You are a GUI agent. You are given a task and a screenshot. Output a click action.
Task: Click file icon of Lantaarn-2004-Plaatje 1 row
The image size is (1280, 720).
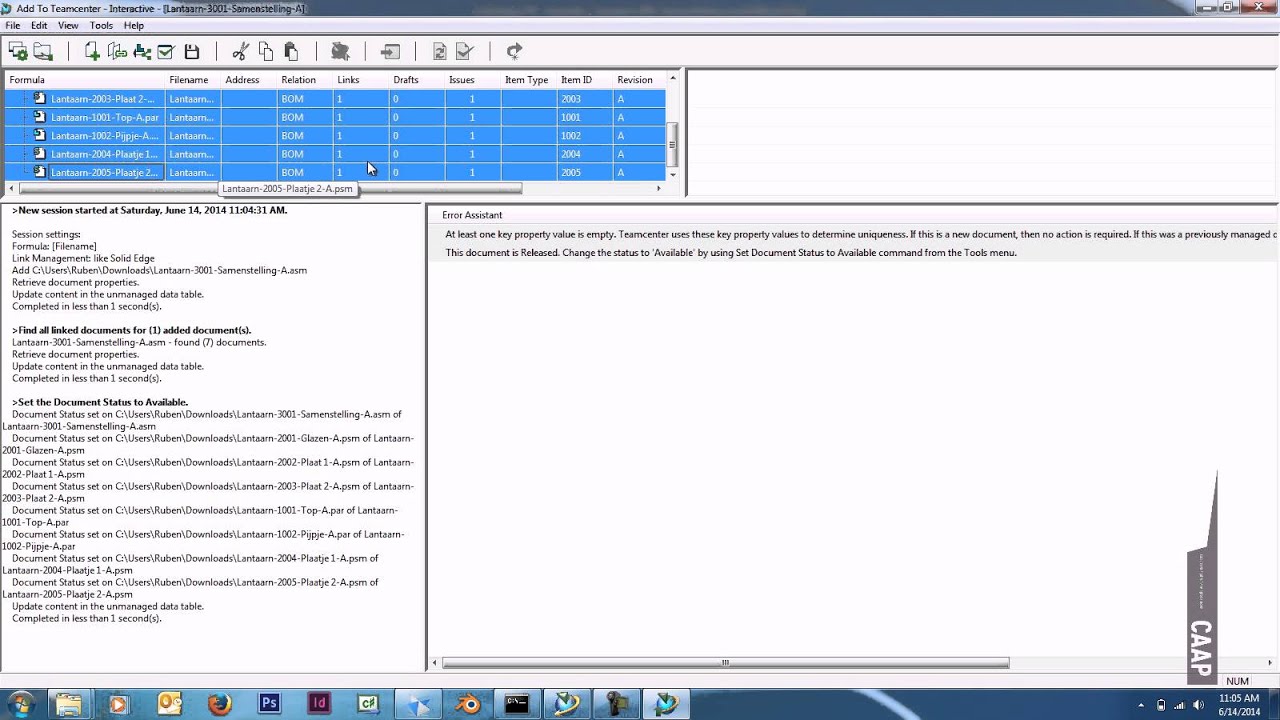pyautogui.click(x=40, y=153)
